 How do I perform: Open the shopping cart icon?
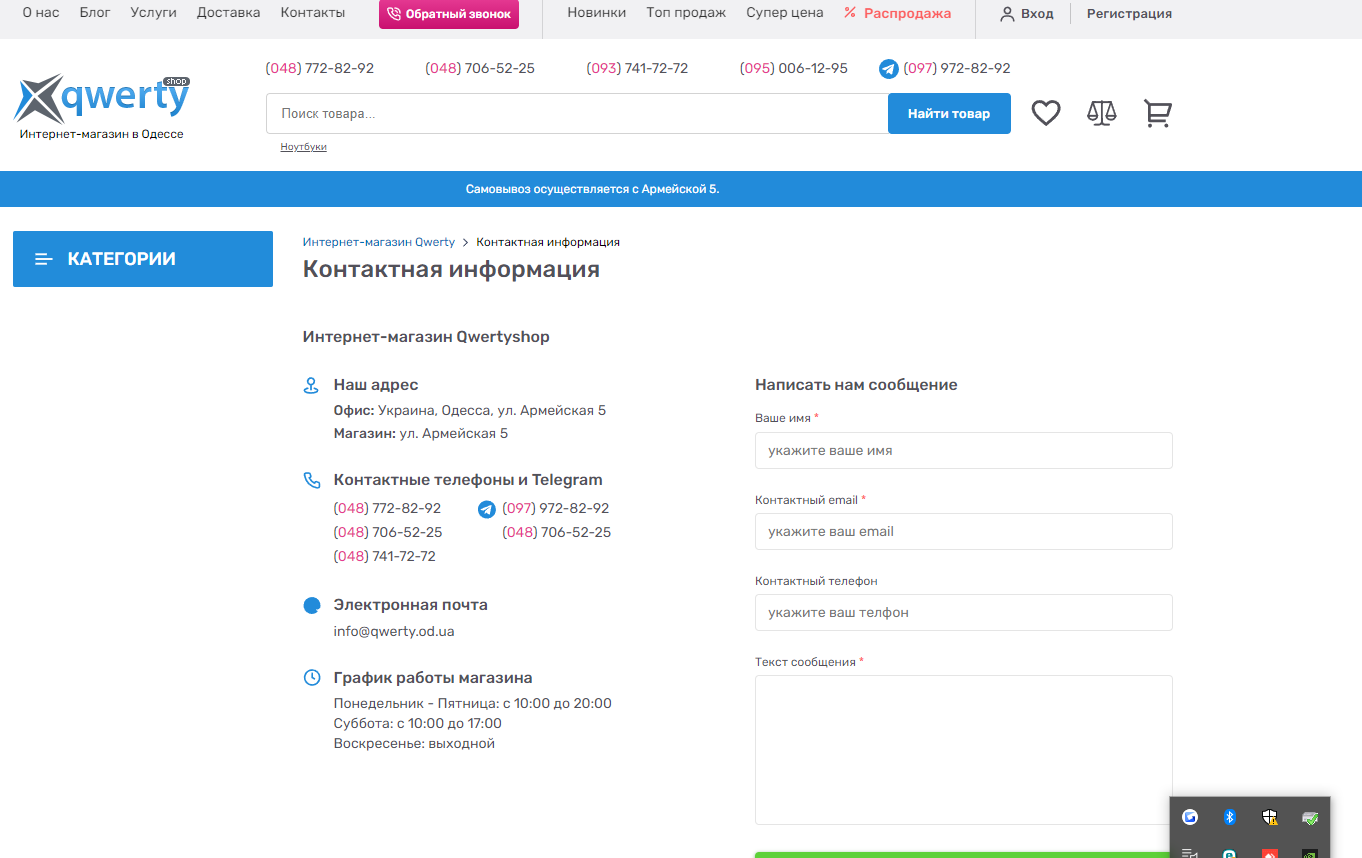pos(1157,113)
